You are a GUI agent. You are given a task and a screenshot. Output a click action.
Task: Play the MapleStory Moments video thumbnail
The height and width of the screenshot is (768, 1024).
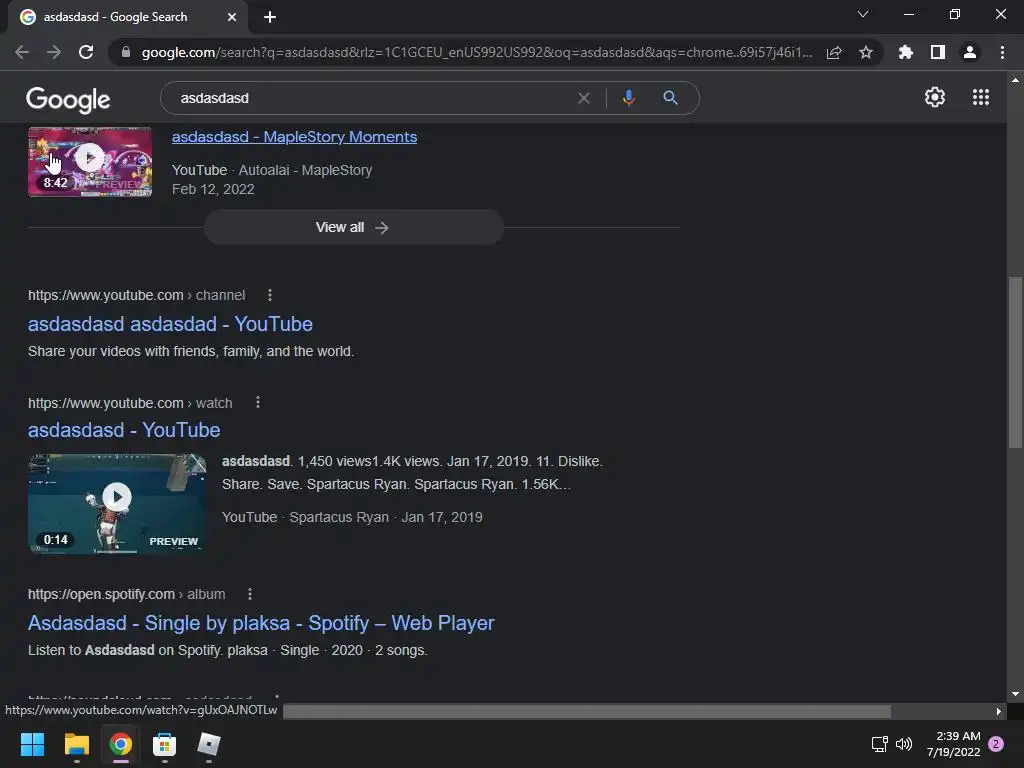pos(90,161)
